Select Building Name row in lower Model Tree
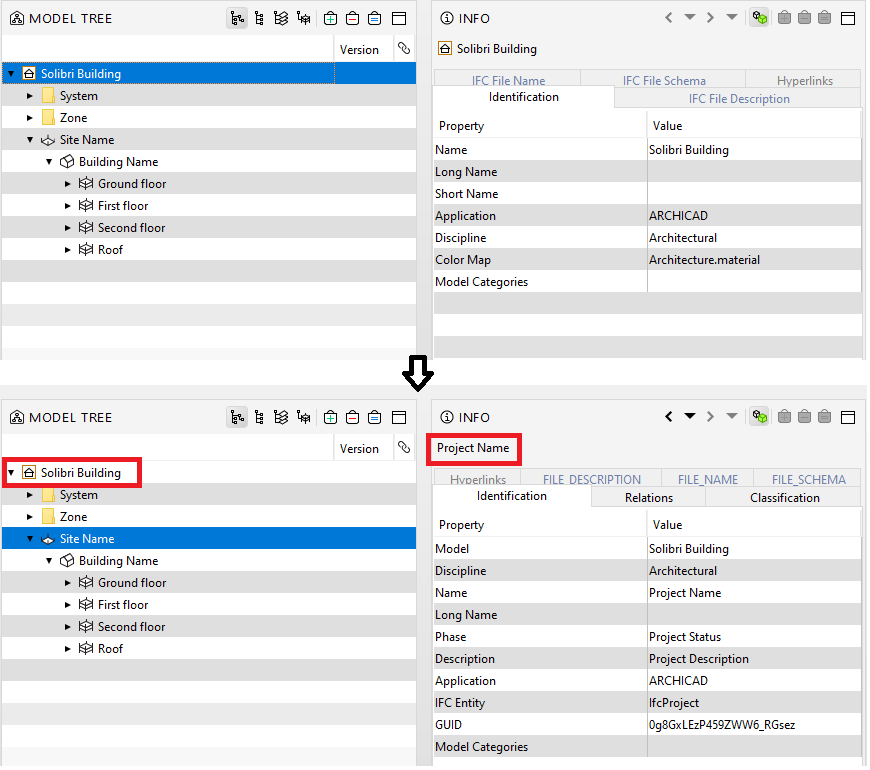 coord(209,561)
